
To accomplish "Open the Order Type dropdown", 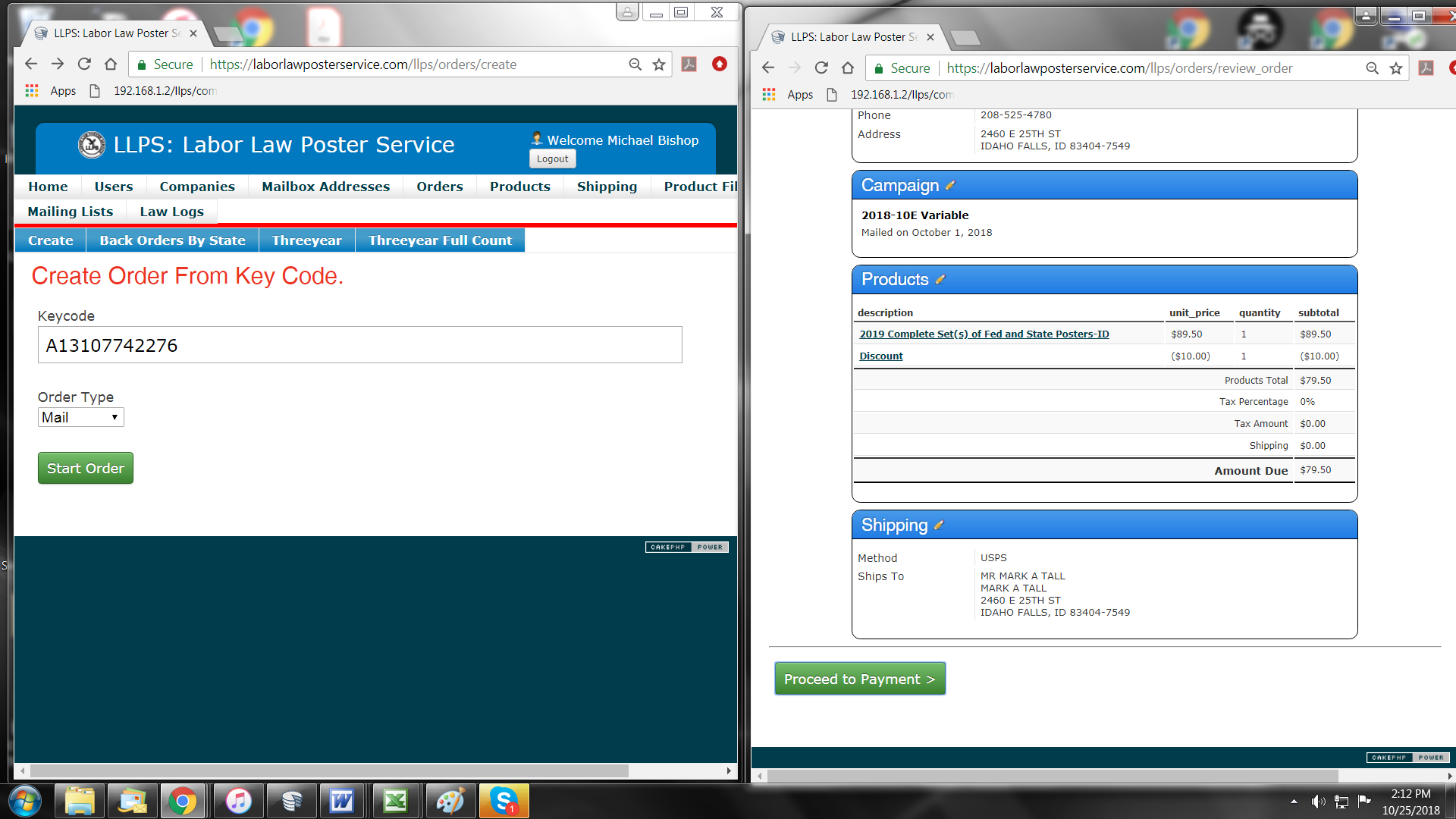I will click(80, 417).
